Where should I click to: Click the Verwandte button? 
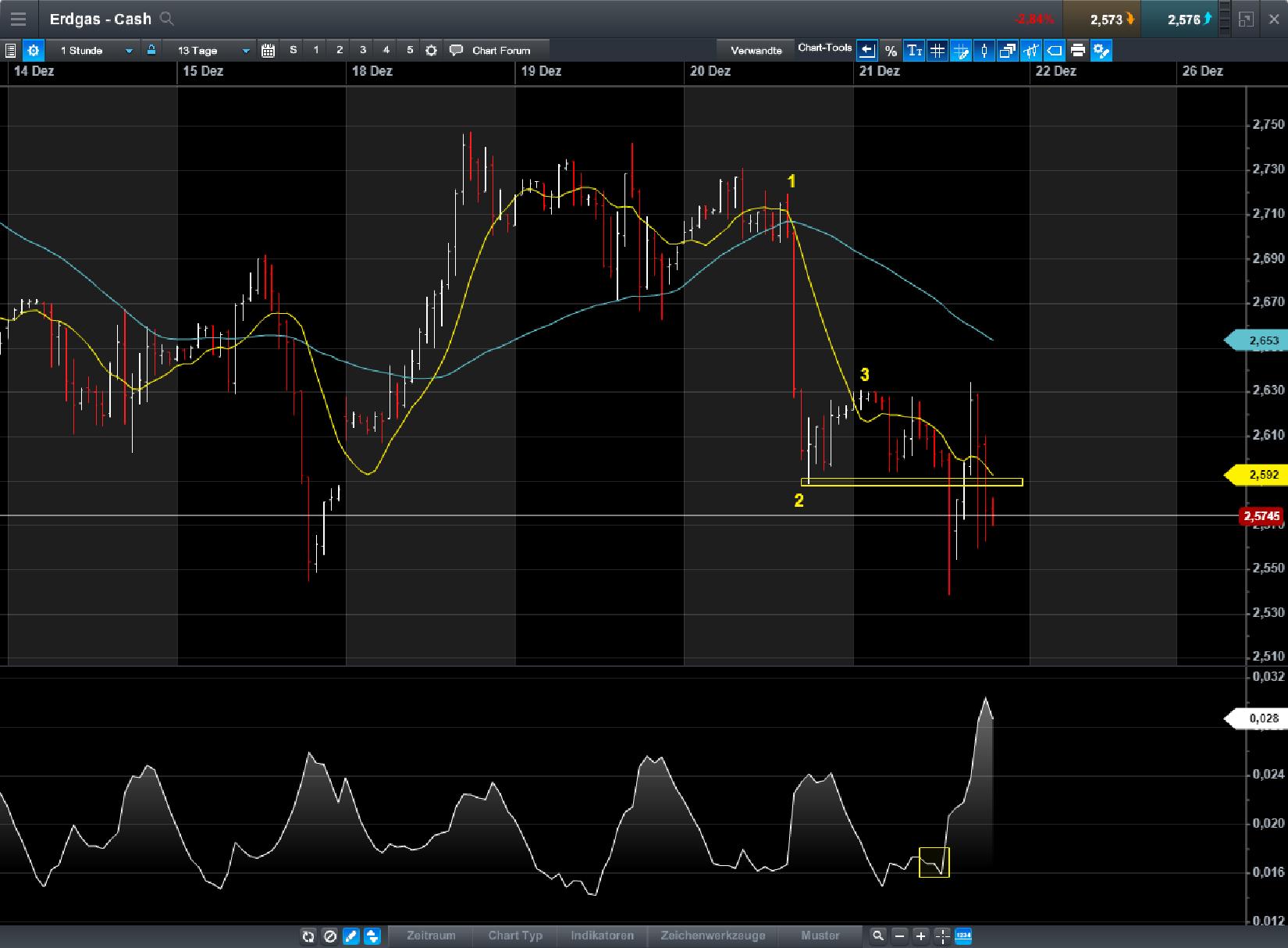coord(755,49)
